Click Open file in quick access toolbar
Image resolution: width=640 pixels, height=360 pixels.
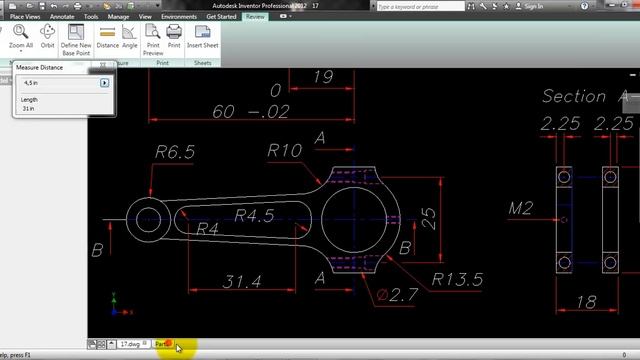pos(29,6)
